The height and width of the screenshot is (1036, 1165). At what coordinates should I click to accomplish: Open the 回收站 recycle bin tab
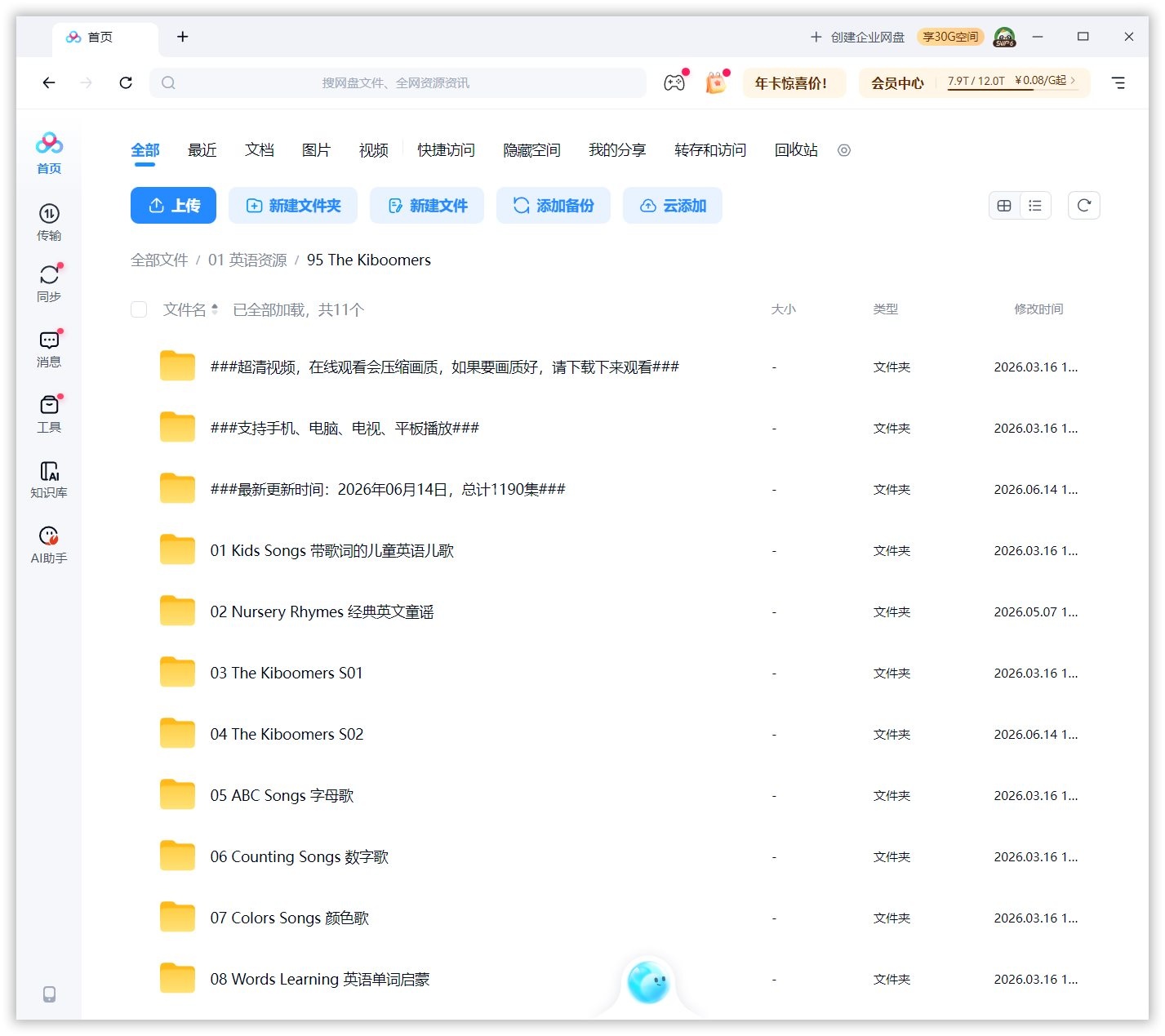[796, 150]
